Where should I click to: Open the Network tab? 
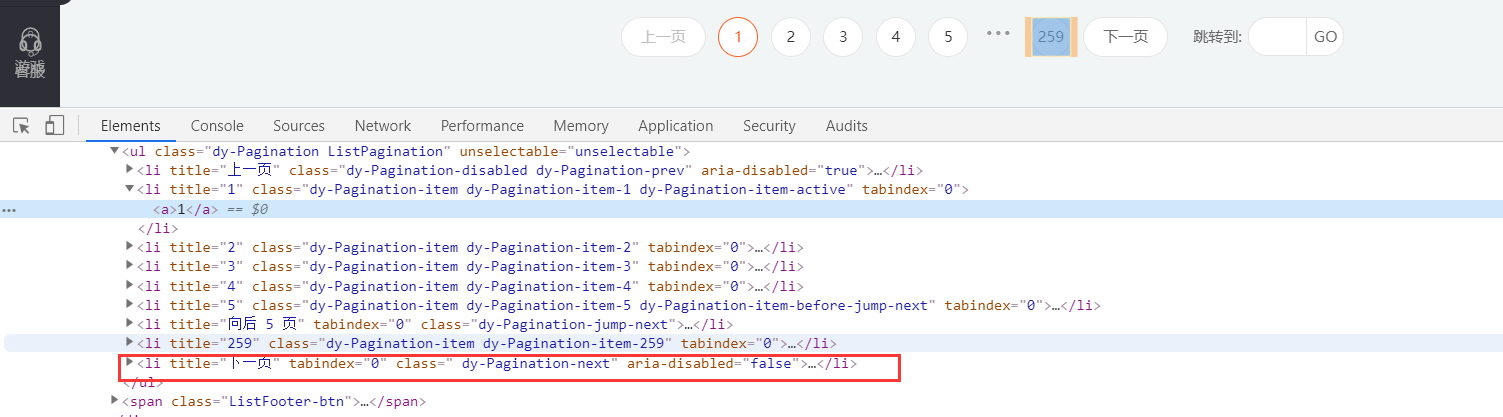[x=383, y=126]
